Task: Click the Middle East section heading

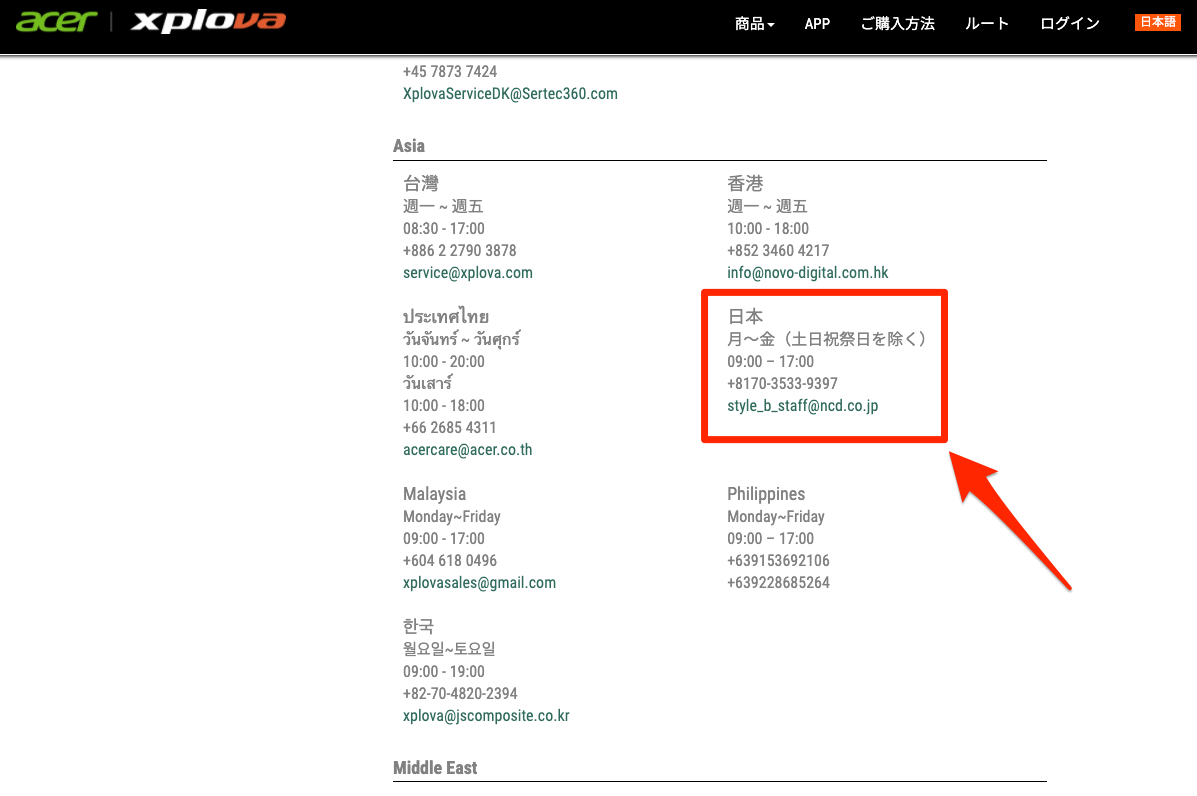Action: 435,768
